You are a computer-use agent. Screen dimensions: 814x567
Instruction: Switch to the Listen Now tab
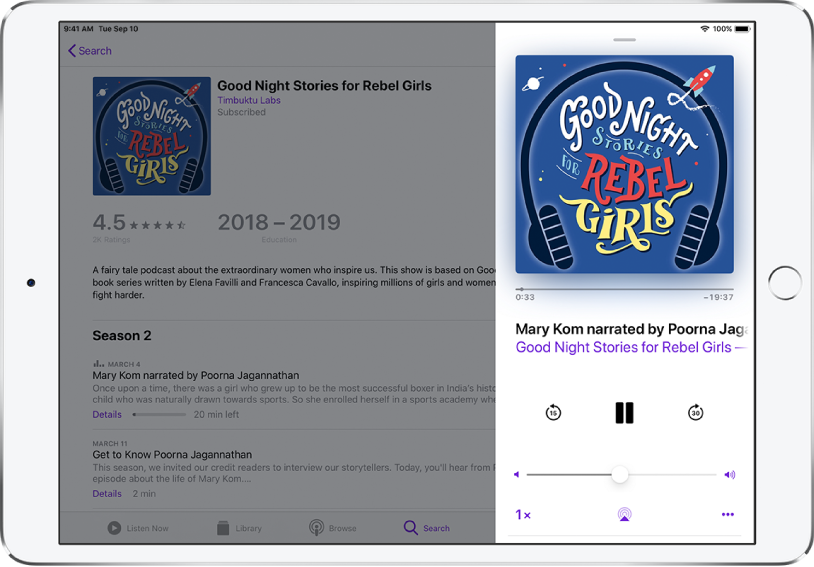point(138,528)
